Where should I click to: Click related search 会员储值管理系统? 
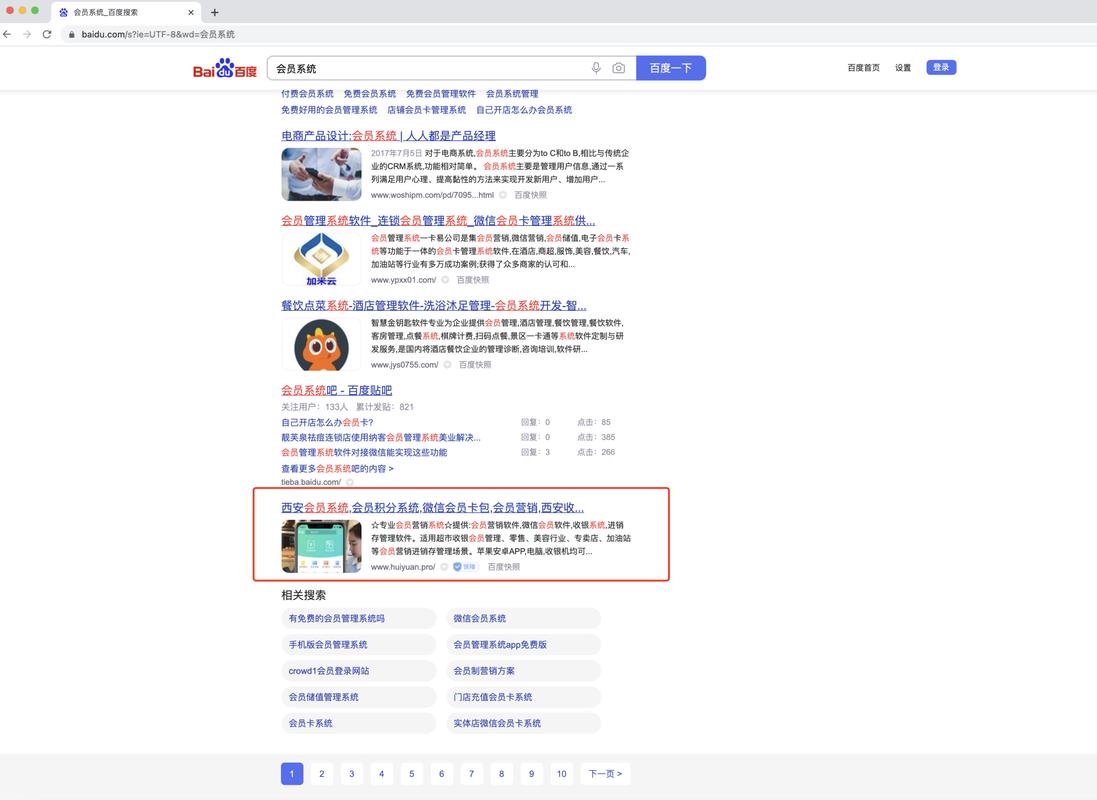tap(358, 697)
